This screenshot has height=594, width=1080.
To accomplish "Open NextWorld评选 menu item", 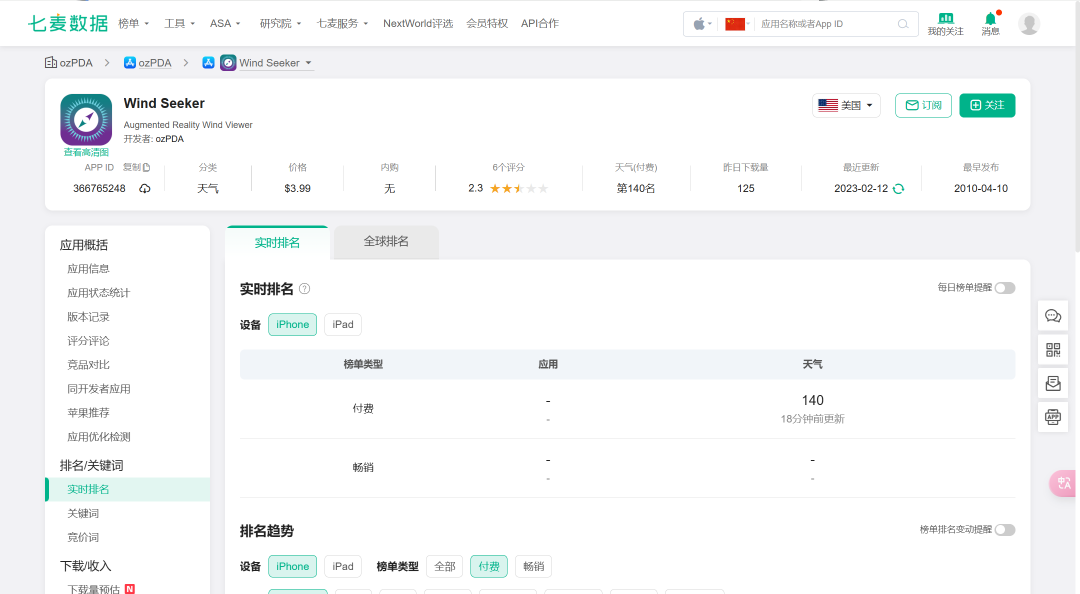I will click(x=418, y=23).
